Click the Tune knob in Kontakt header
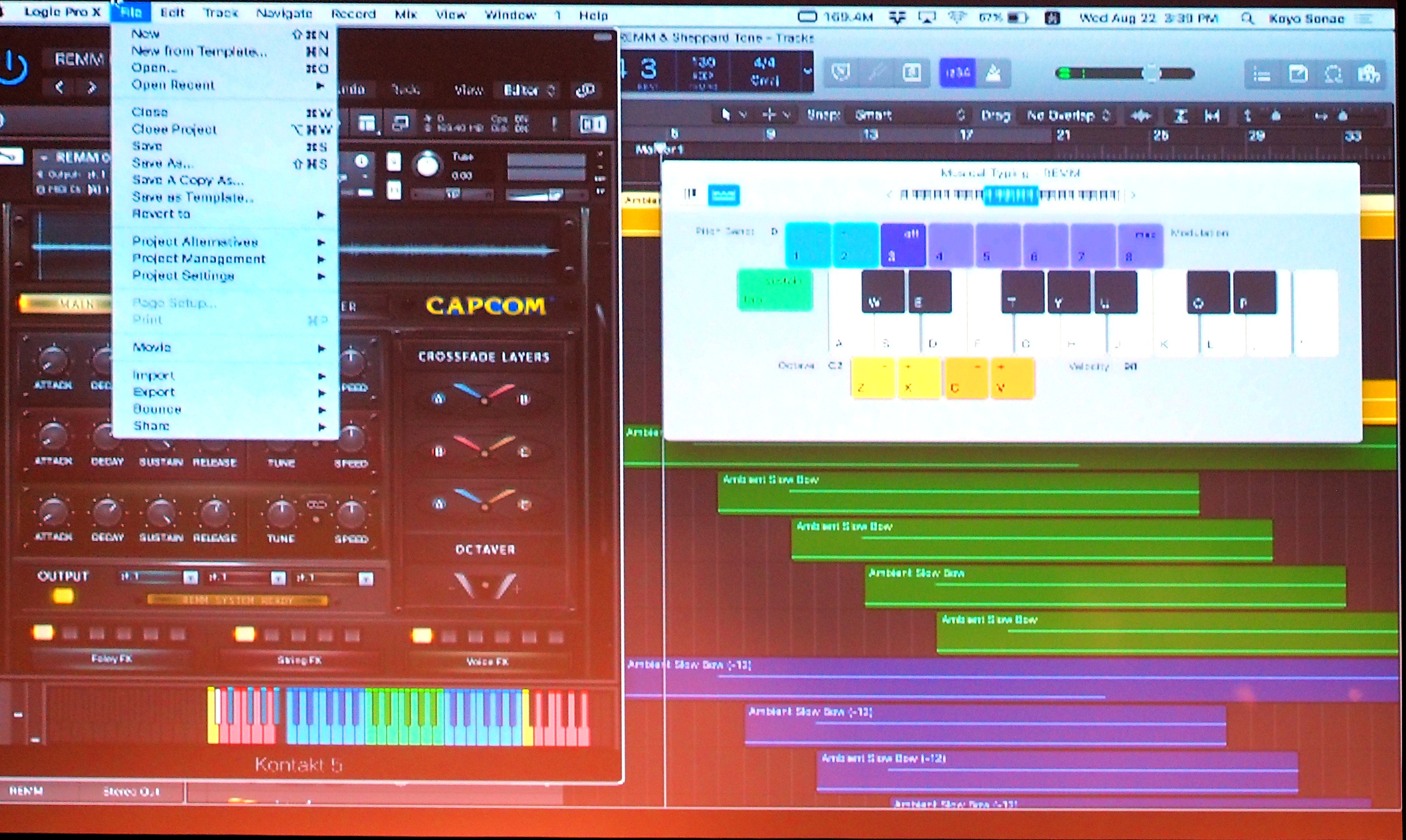Screen dimensions: 1406x840 [x=428, y=165]
